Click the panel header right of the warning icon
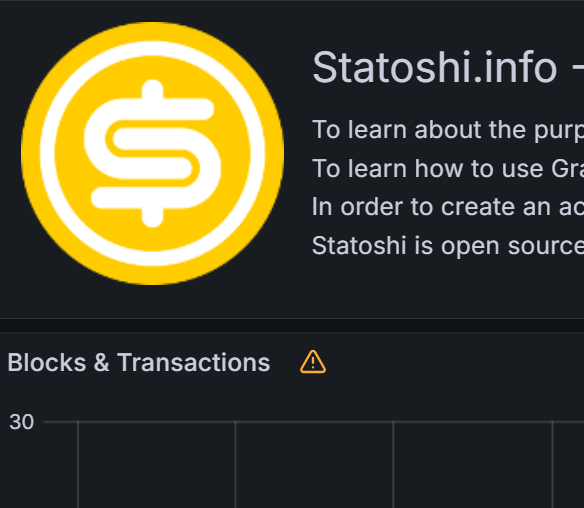The height and width of the screenshot is (508, 584). coord(454,362)
